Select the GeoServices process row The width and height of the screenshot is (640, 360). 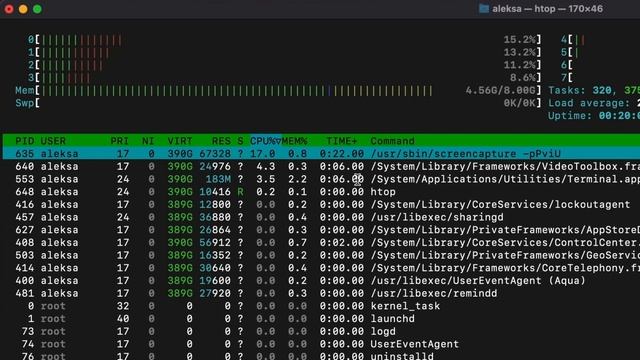[321, 255]
